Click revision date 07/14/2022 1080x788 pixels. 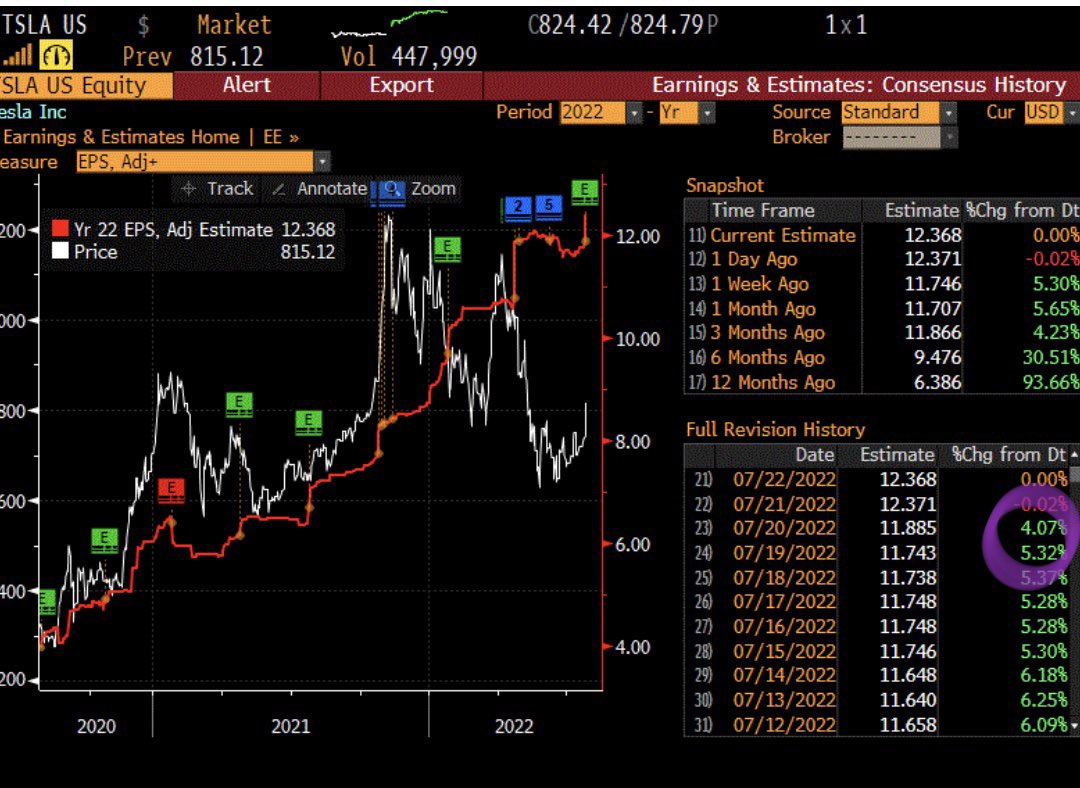(x=785, y=676)
